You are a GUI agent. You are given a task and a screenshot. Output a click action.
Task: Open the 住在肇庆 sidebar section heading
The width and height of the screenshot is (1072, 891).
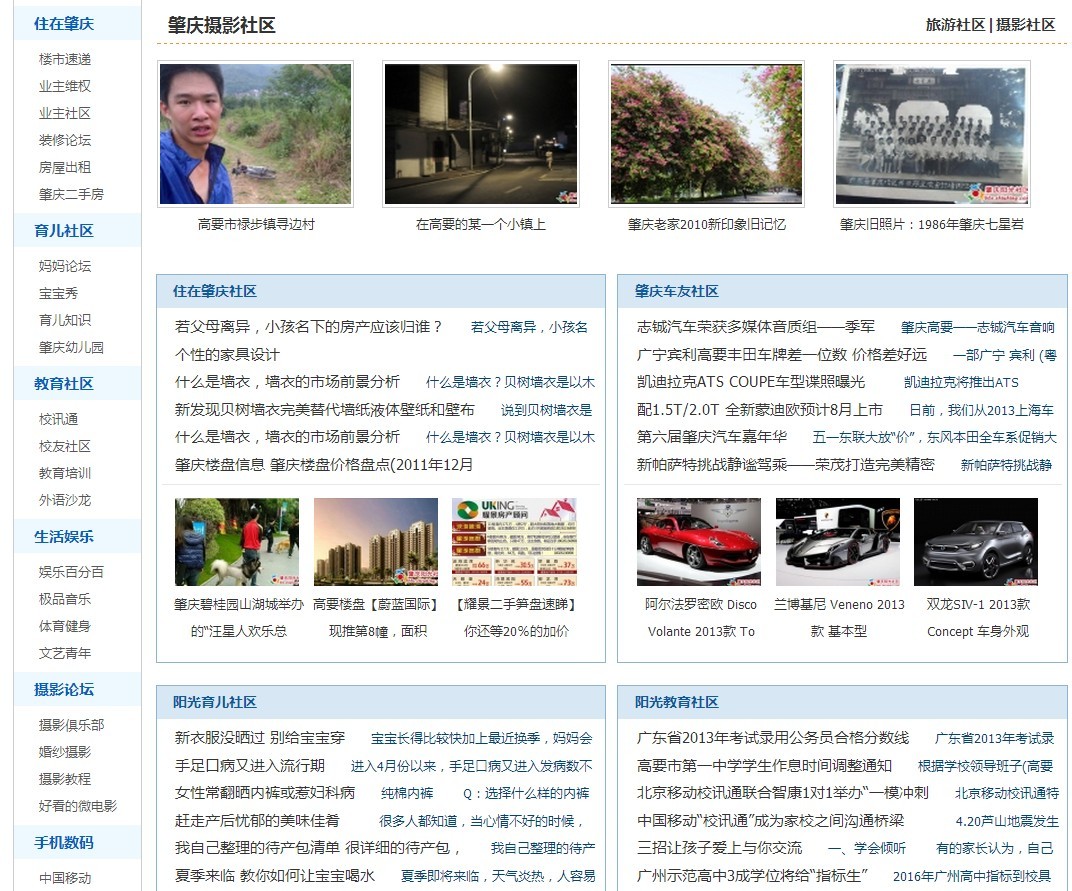pyautogui.click(x=64, y=24)
